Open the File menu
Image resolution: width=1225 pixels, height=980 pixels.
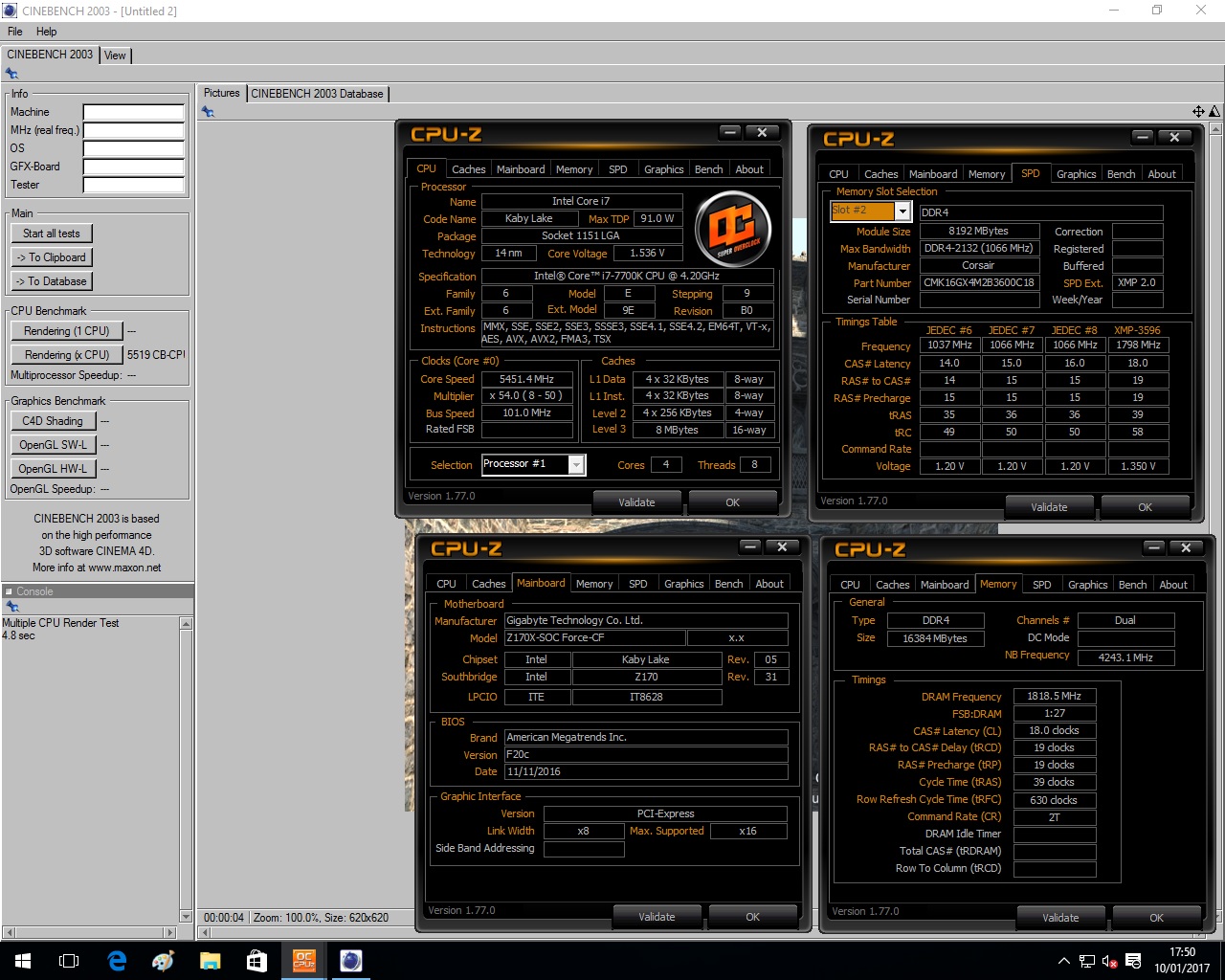(14, 32)
